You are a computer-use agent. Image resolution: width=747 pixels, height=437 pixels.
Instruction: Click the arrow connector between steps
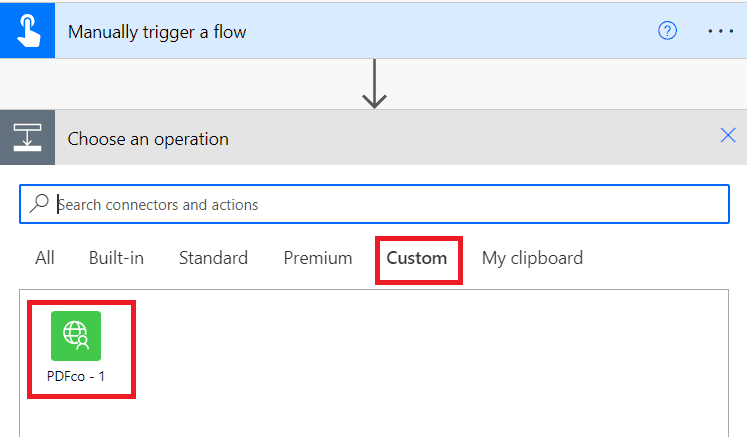(x=374, y=85)
